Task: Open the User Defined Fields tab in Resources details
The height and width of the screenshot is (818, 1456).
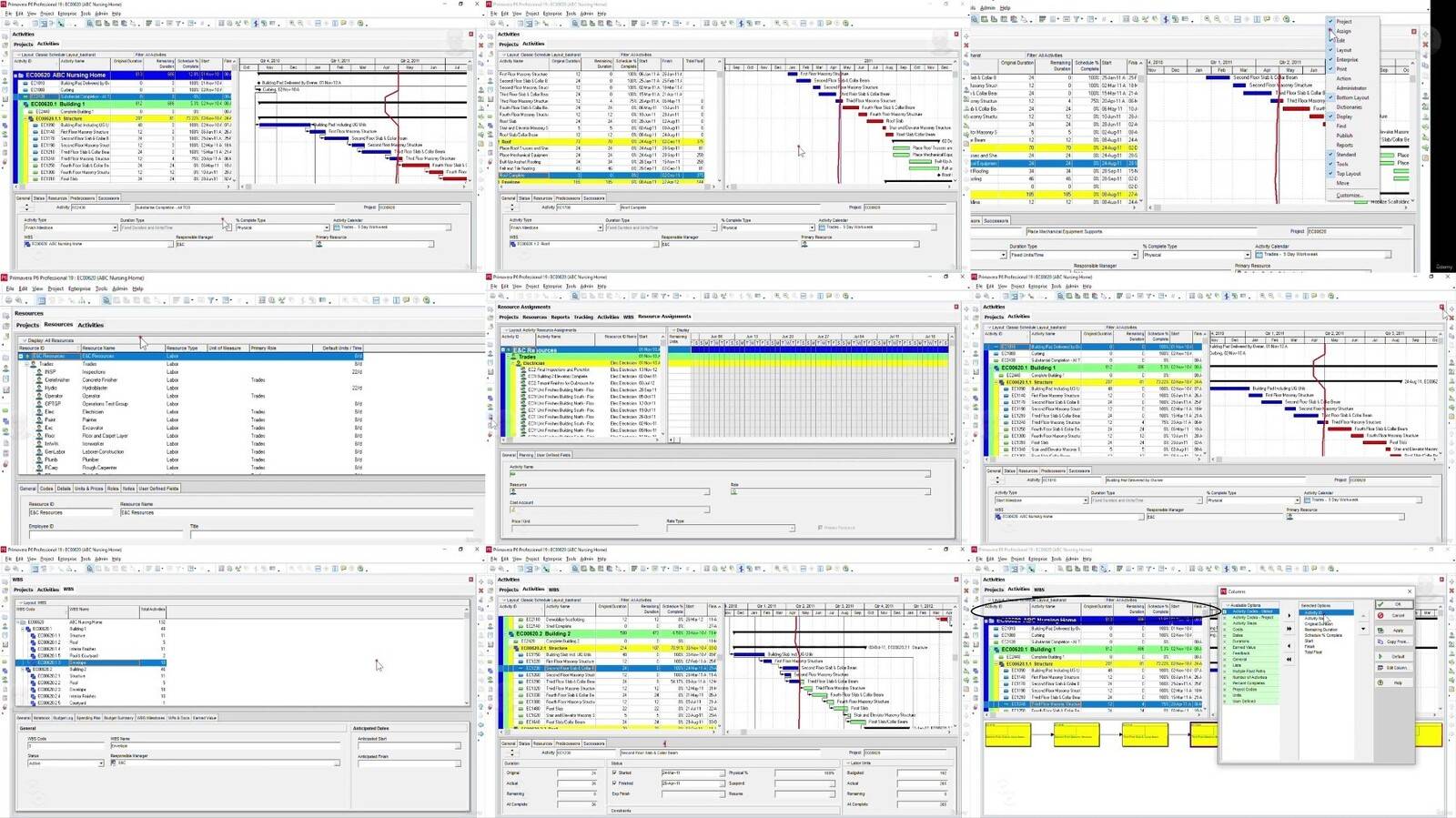Action: pyautogui.click(x=158, y=489)
